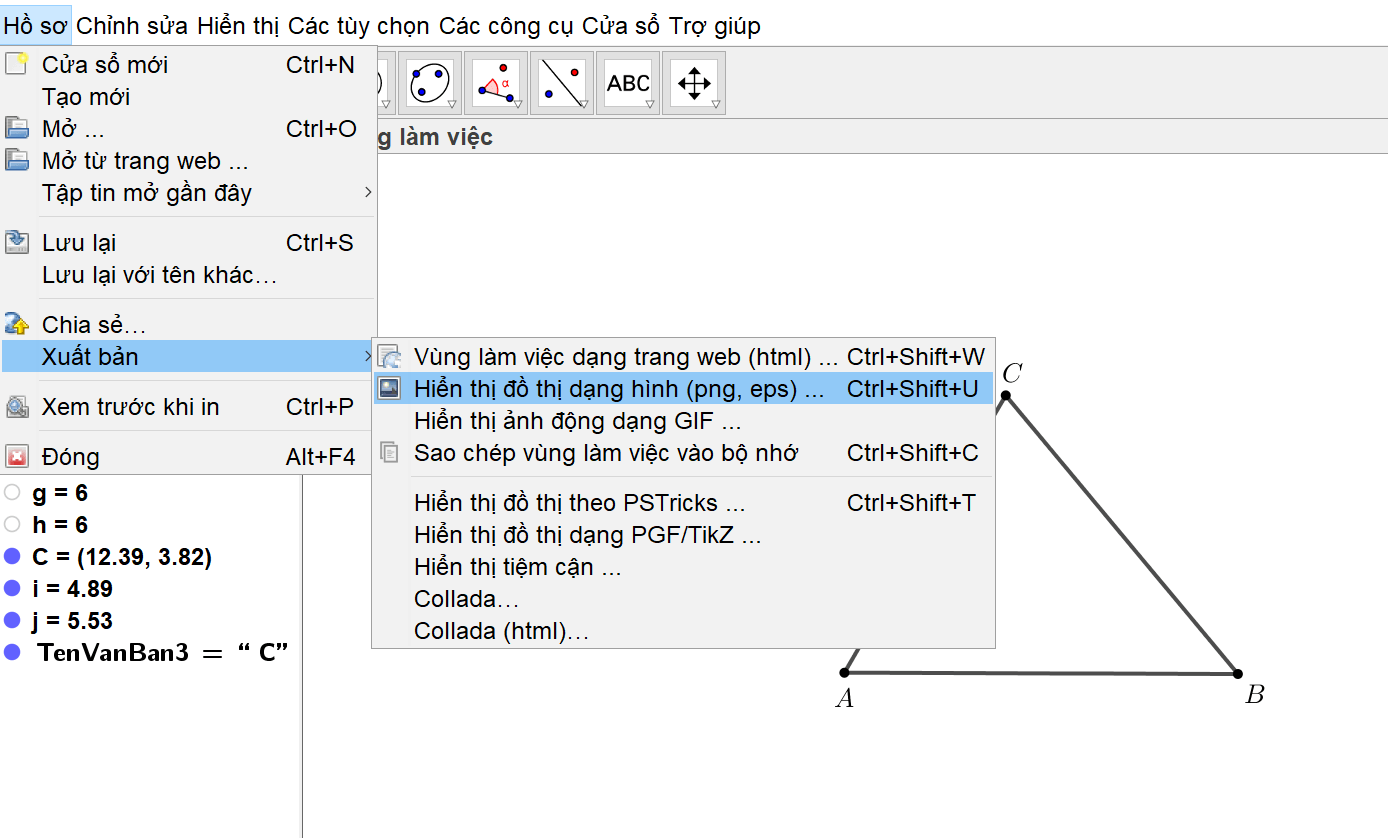
Task: Open the Hồ sơ menu
Action: (35, 26)
